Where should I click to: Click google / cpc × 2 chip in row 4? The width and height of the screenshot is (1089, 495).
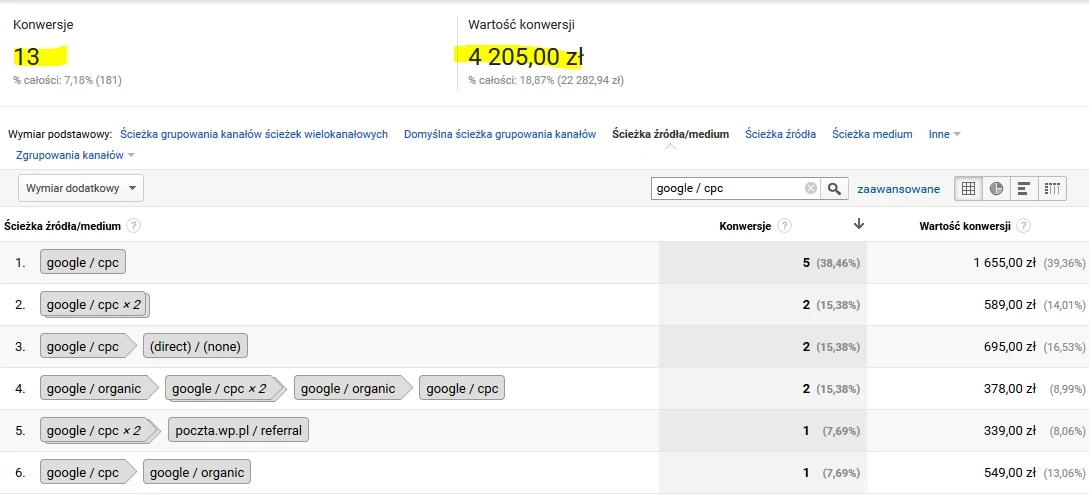224,389
